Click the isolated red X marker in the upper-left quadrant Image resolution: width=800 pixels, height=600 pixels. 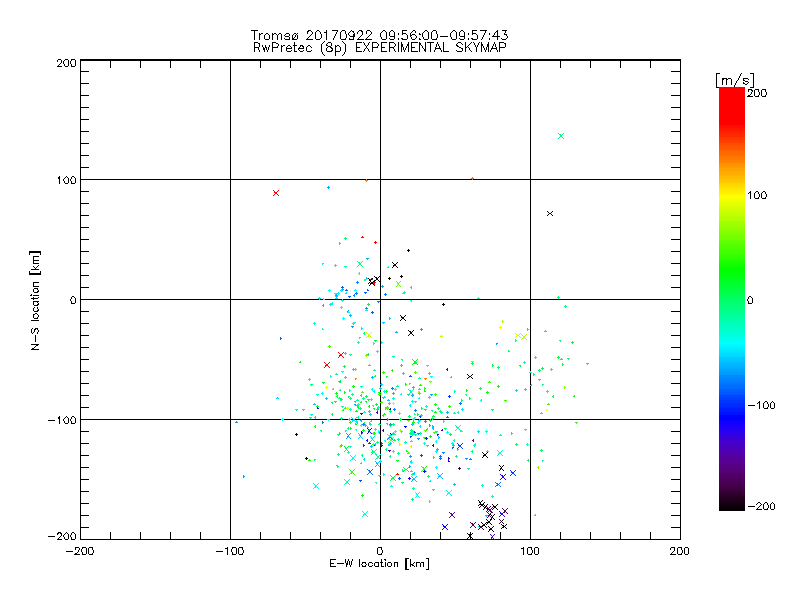276,193
